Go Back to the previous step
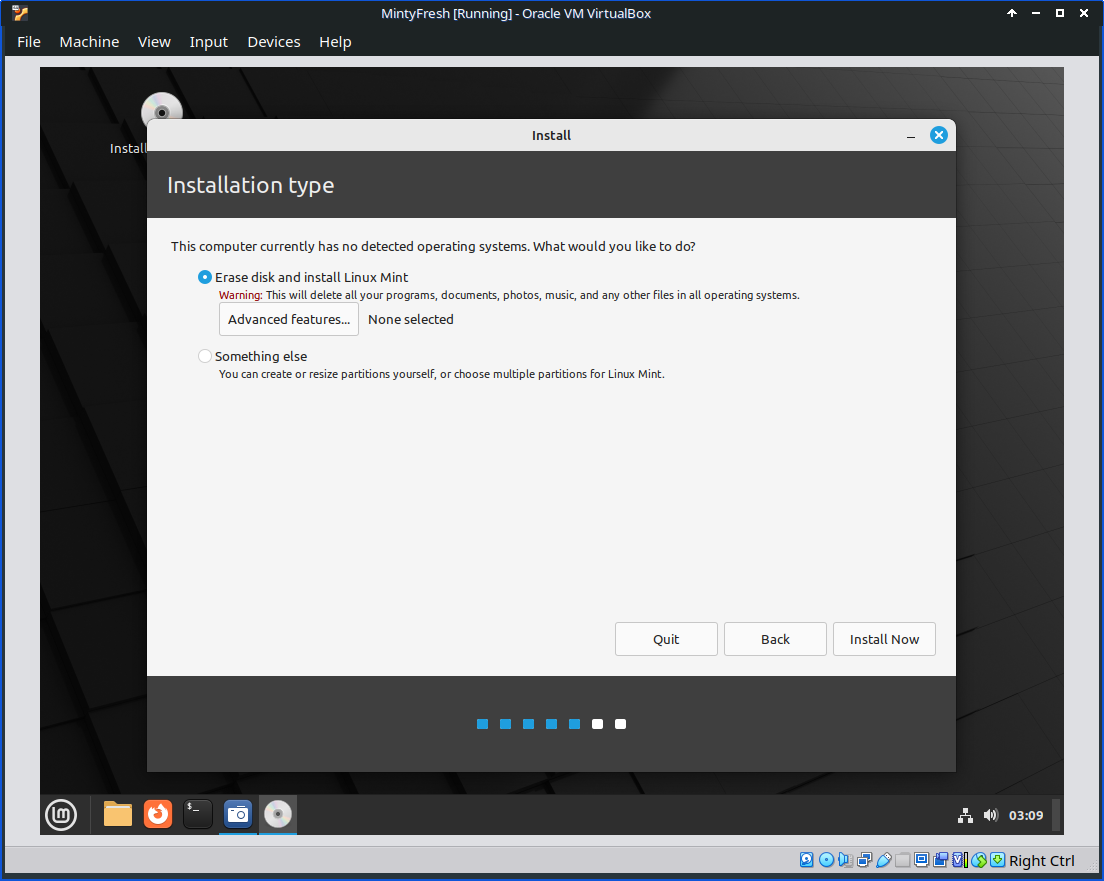1104x881 pixels. [x=775, y=639]
